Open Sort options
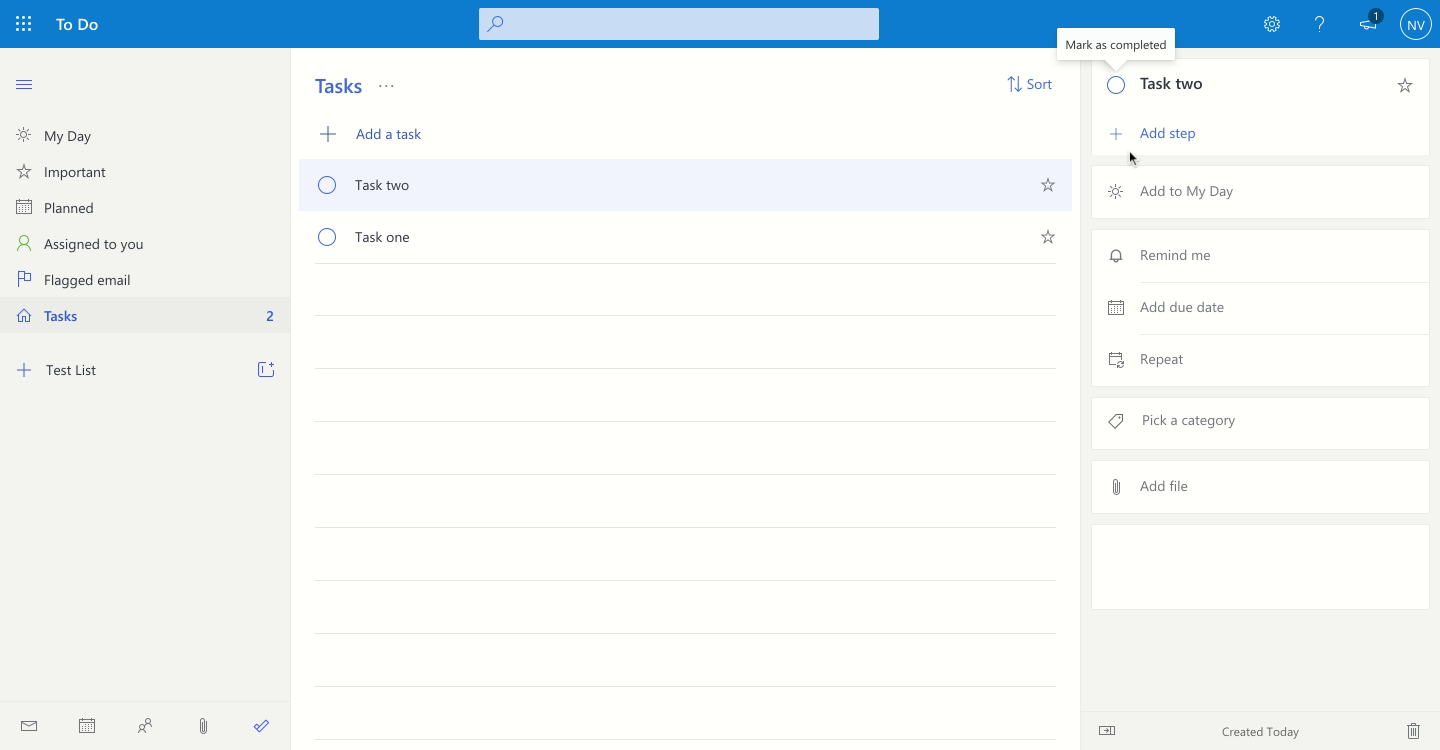 click(1029, 84)
